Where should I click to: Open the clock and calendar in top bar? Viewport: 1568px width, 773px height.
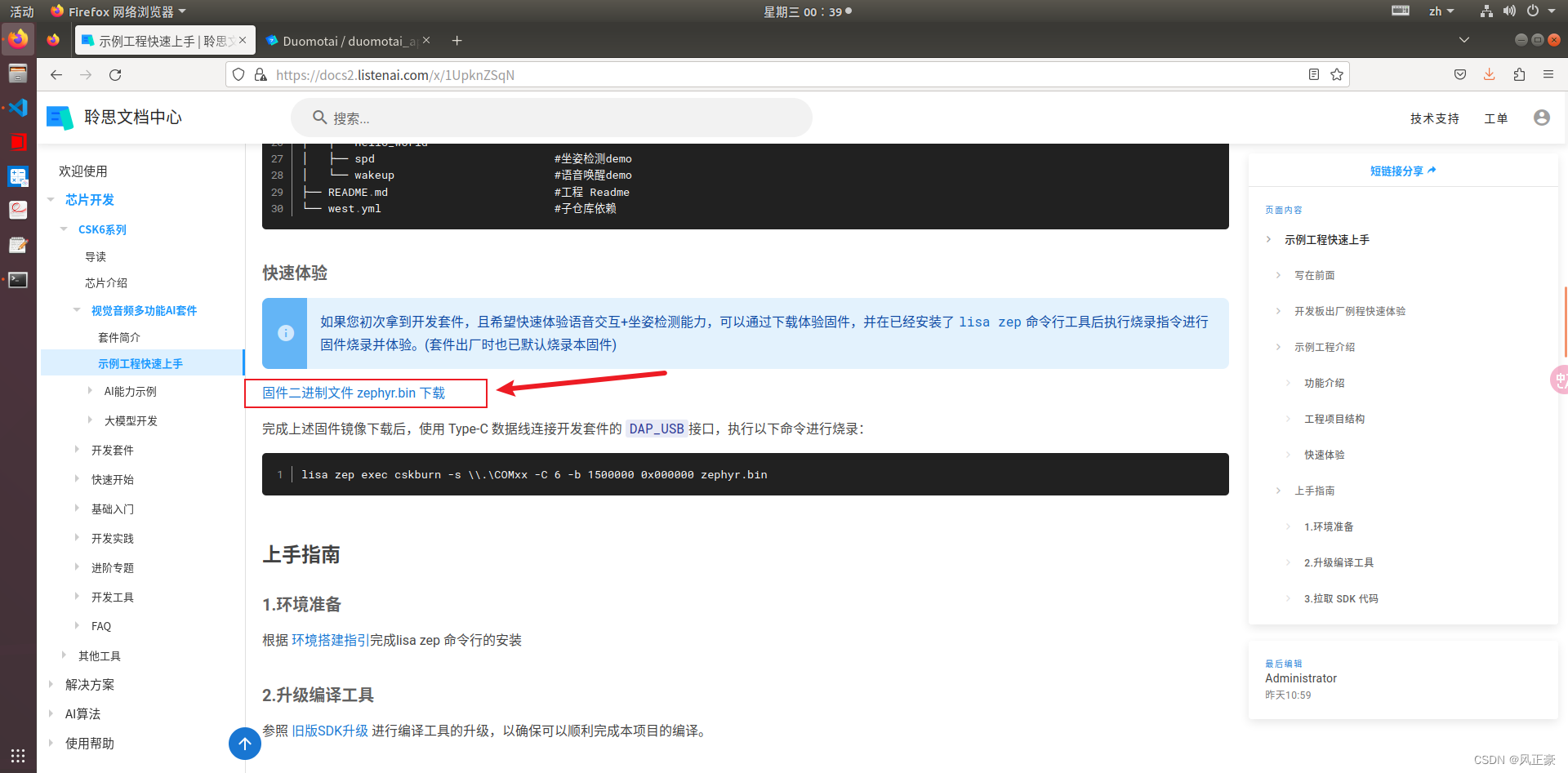click(x=807, y=11)
